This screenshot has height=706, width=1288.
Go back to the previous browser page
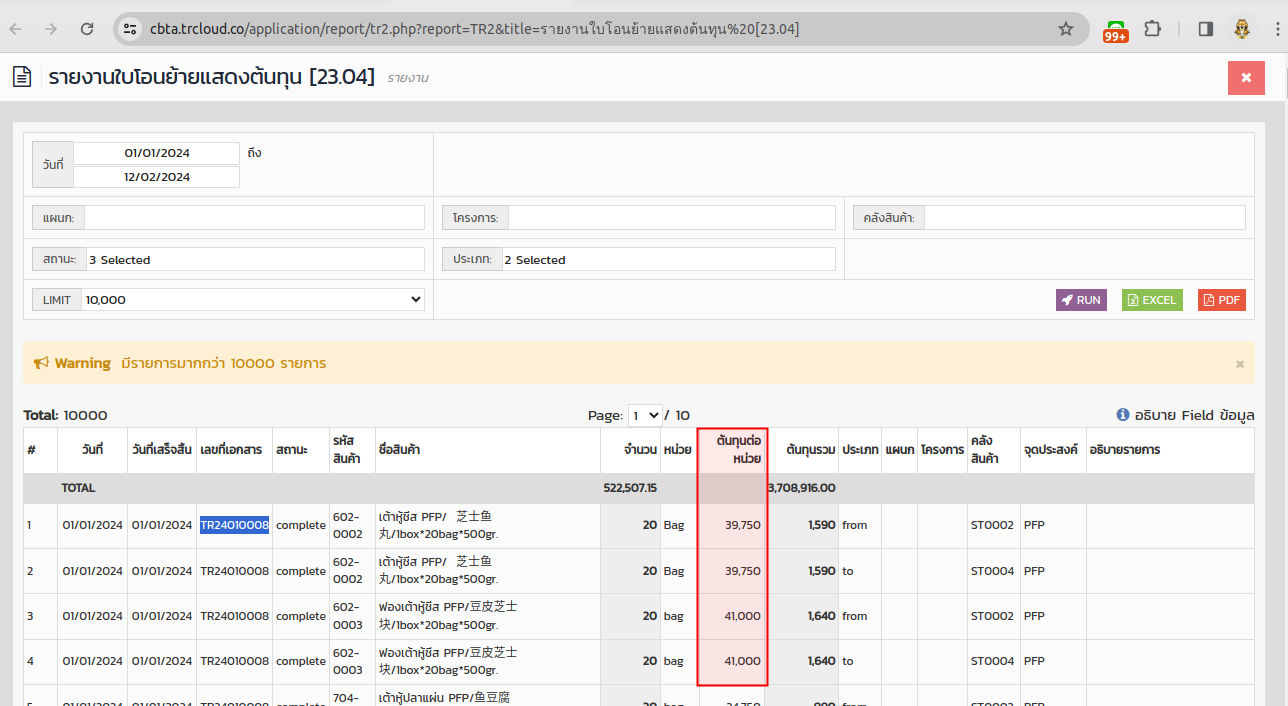(x=16, y=29)
